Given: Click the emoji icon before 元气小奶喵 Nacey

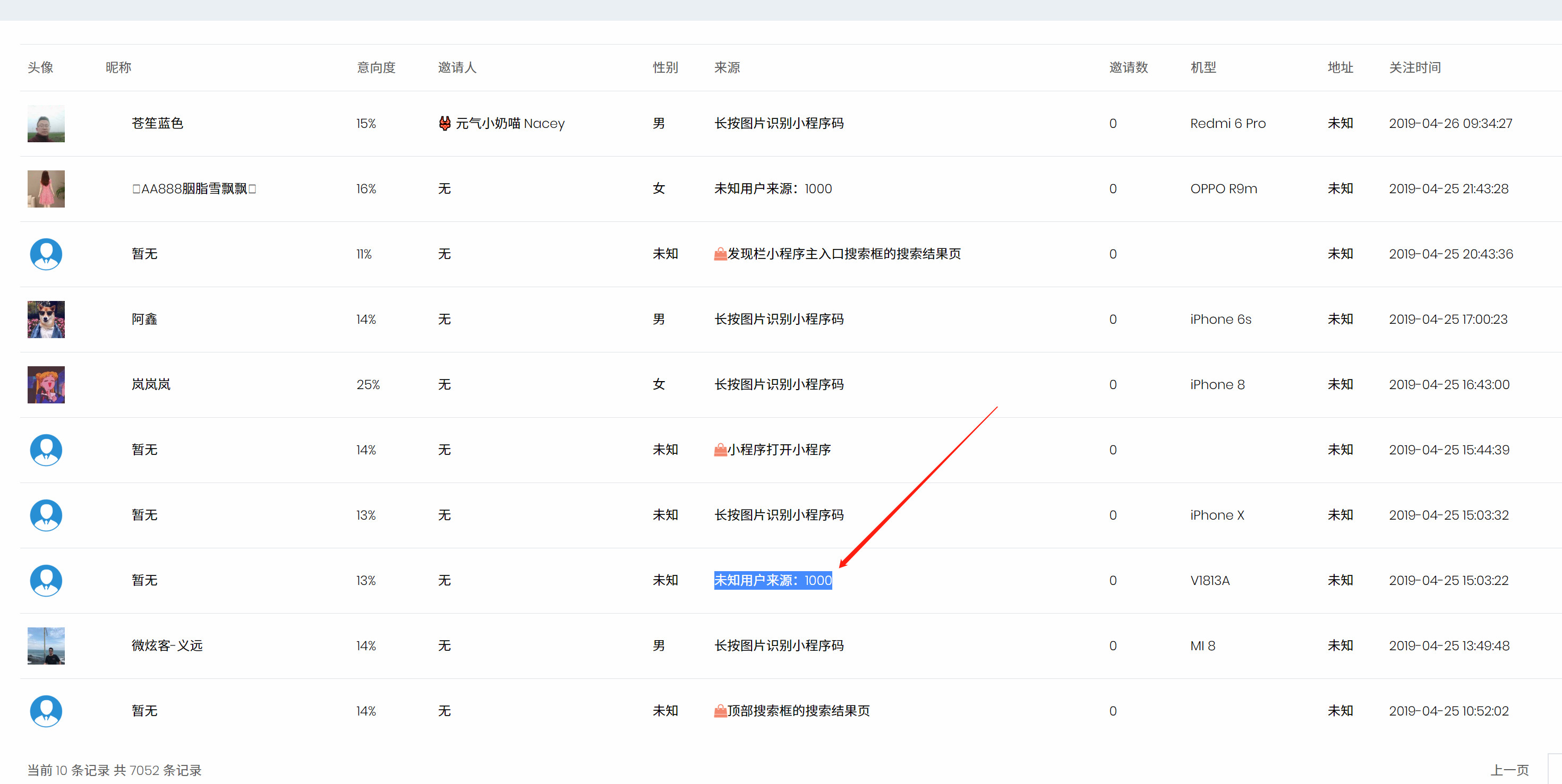Looking at the screenshot, I should point(445,124).
